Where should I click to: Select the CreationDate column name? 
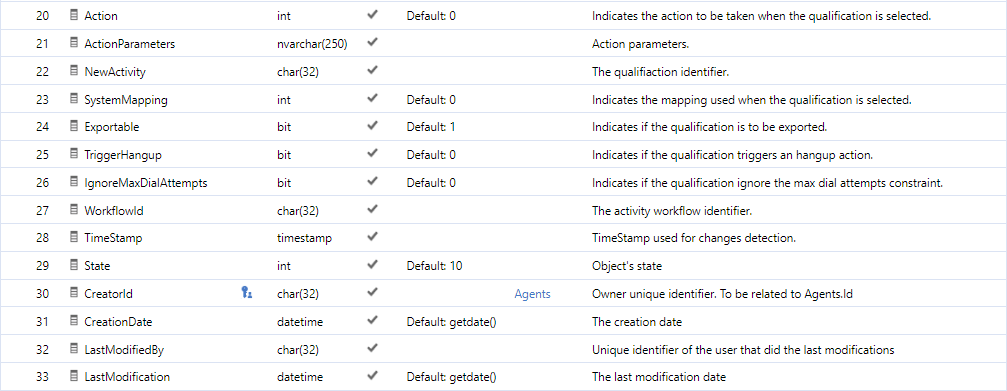coord(118,322)
